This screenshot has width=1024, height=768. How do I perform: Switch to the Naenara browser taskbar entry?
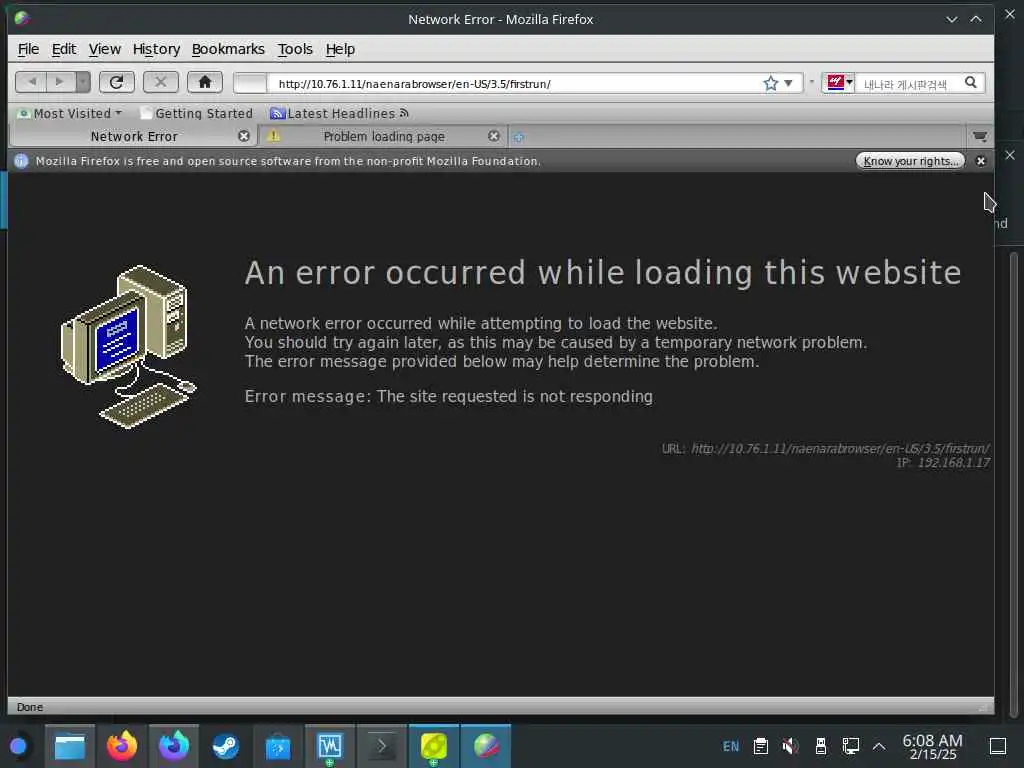tap(486, 746)
